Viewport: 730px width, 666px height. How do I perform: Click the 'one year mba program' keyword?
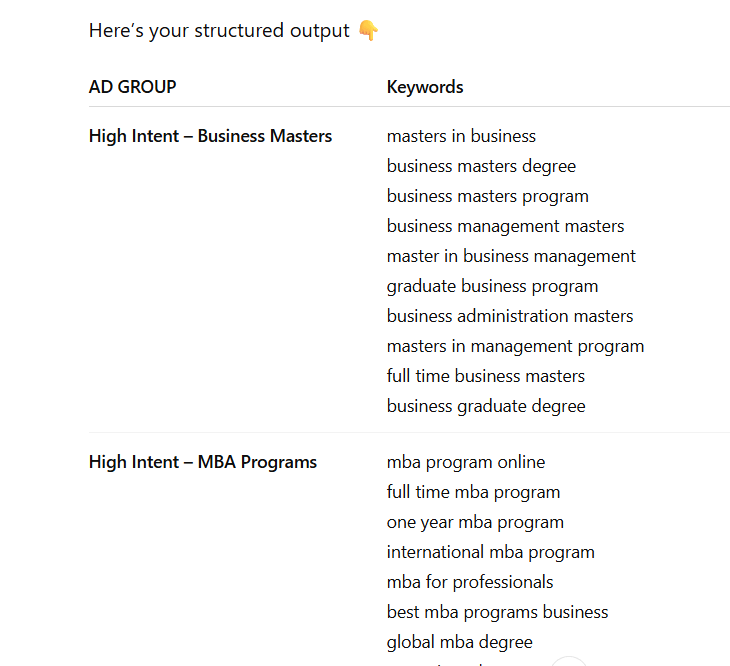[x=475, y=522]
